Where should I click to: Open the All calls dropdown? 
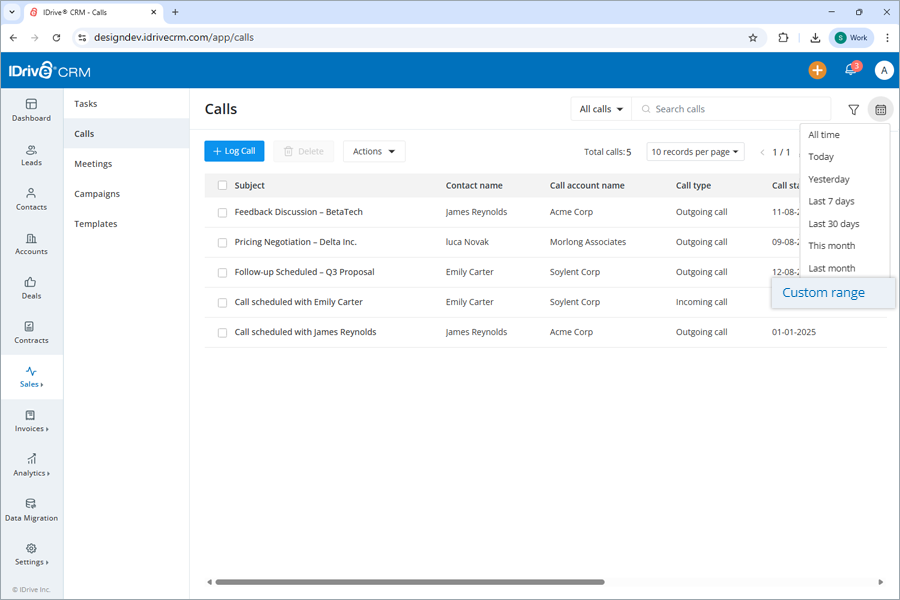click(601, 108)
